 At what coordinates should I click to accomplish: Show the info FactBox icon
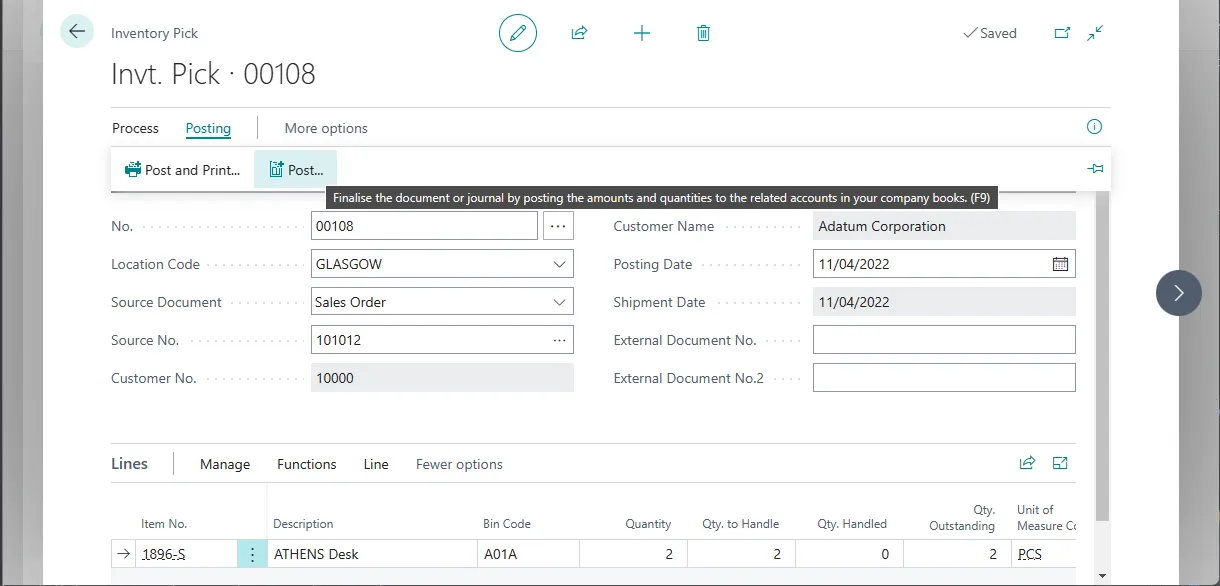click(x=1094, y=127)
